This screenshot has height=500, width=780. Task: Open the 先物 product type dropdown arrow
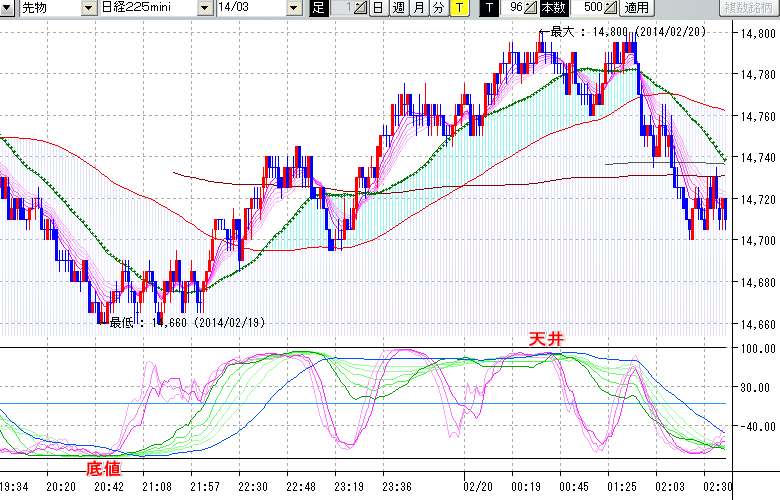click(x=89, y=7)
